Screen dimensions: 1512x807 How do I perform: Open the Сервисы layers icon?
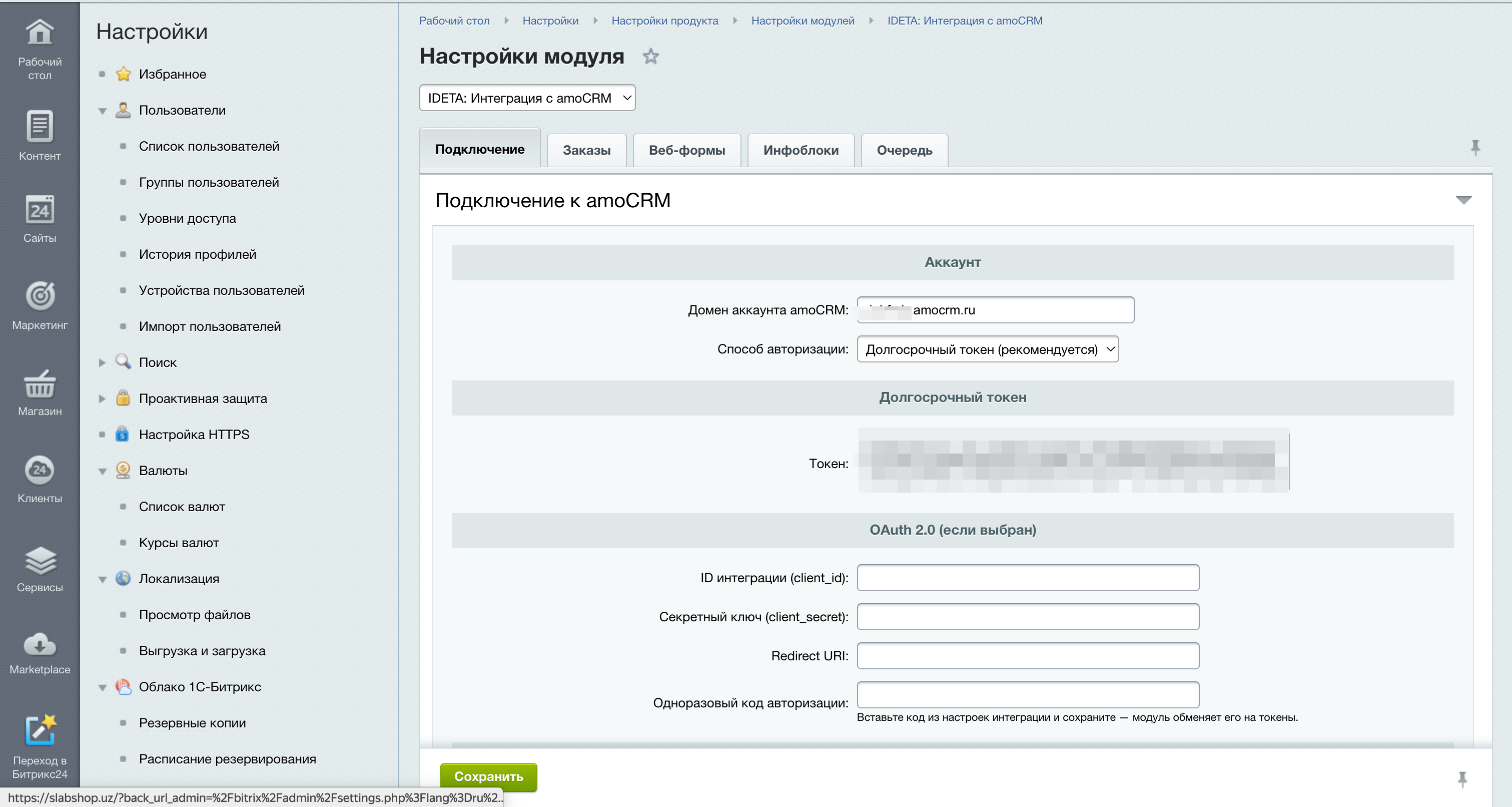(x=40, y=560)
